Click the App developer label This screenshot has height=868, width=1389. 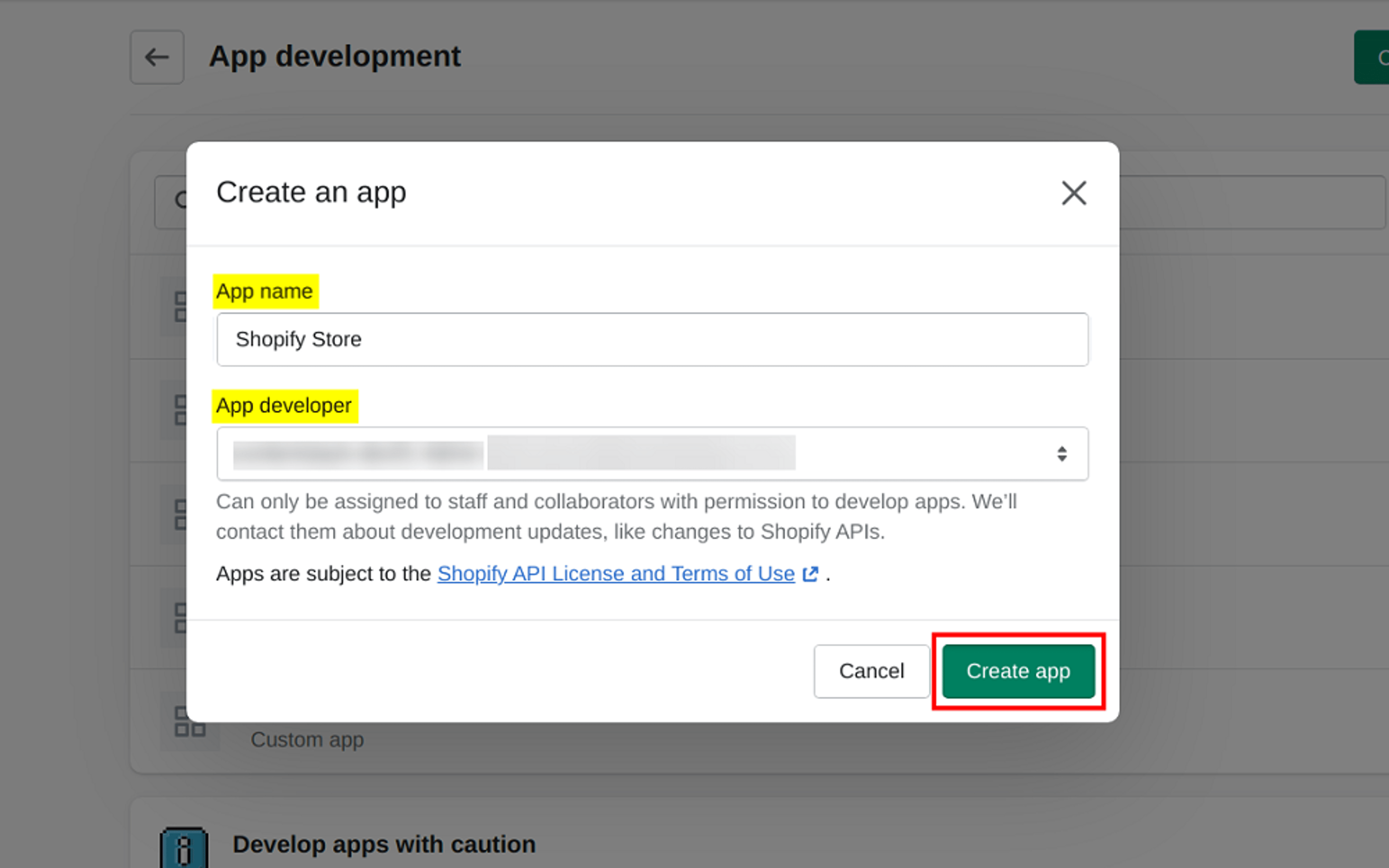pyautogui.click(x=284, y=406)
